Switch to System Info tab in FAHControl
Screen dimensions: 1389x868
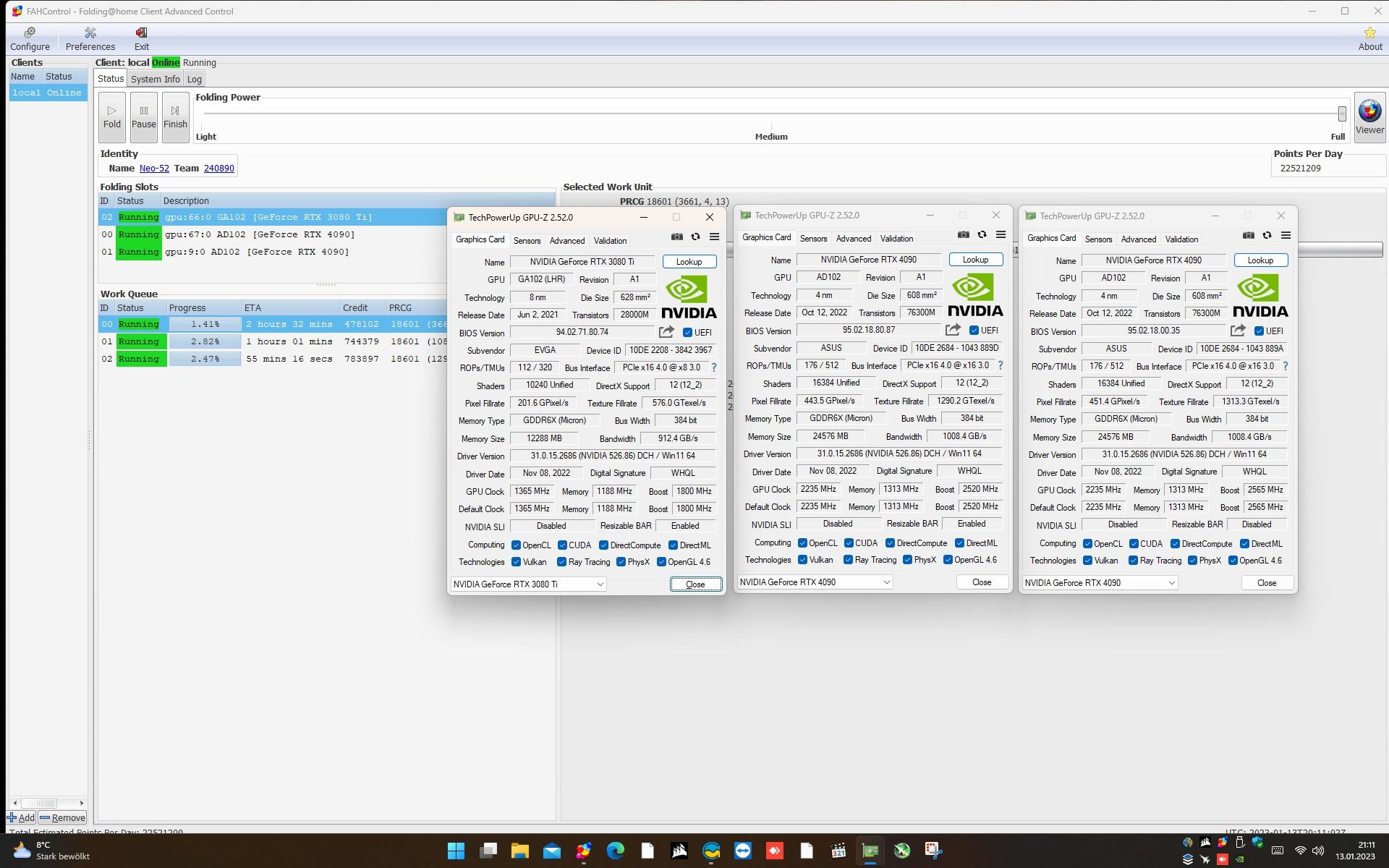[x=155, y=79]
